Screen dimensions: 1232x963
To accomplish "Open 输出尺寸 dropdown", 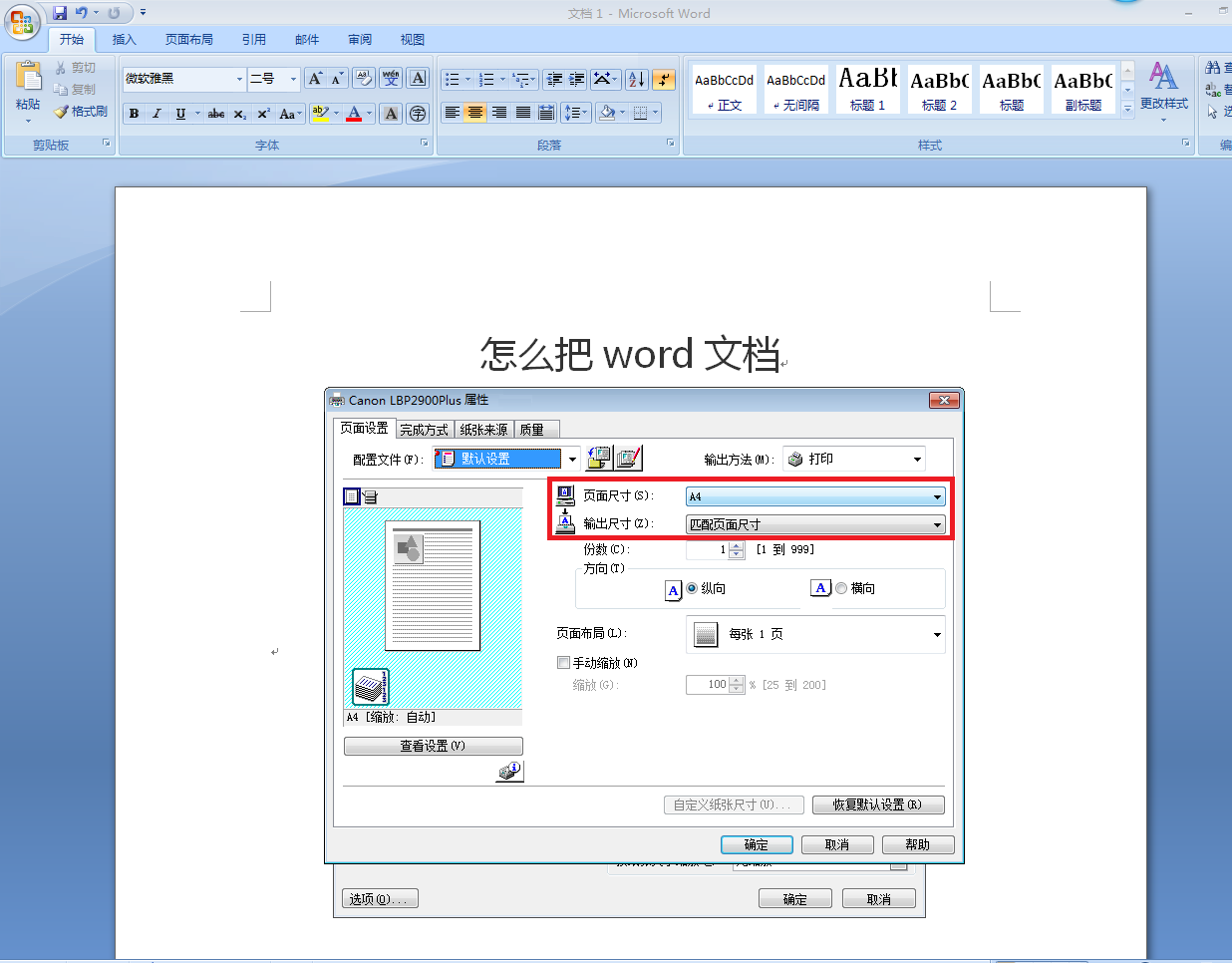I will (815, 524).
